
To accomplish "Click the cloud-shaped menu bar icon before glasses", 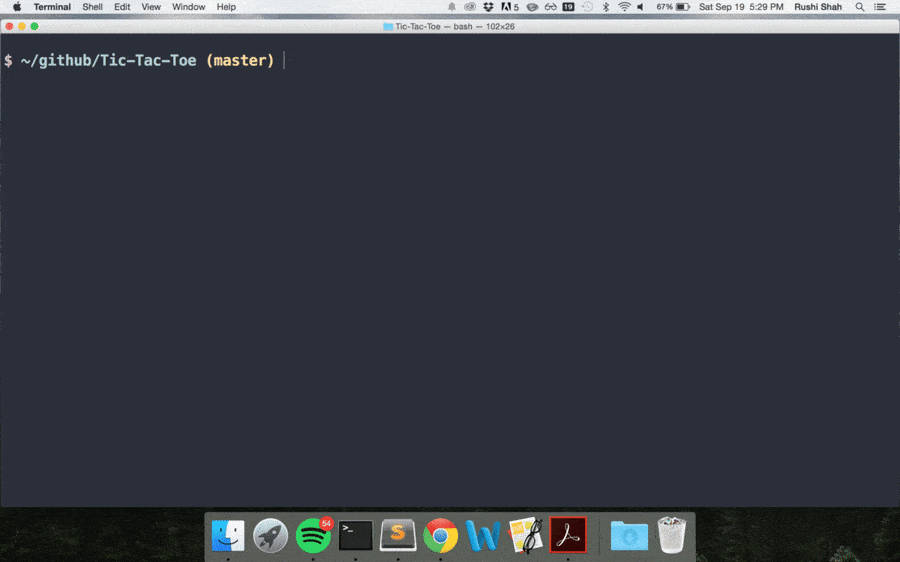I will 532,7.
